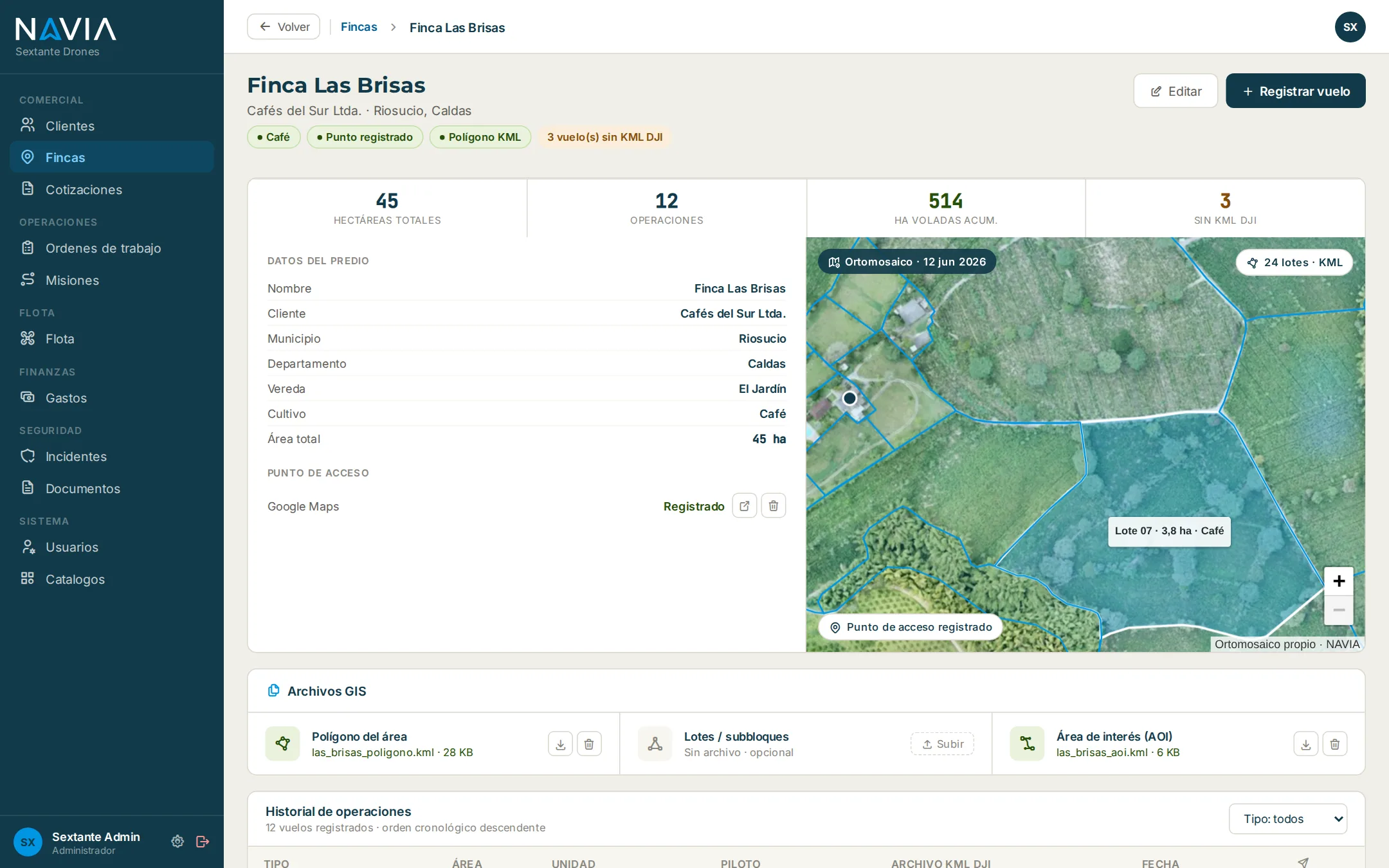Delete the registered access point

[x=774, y=506]
